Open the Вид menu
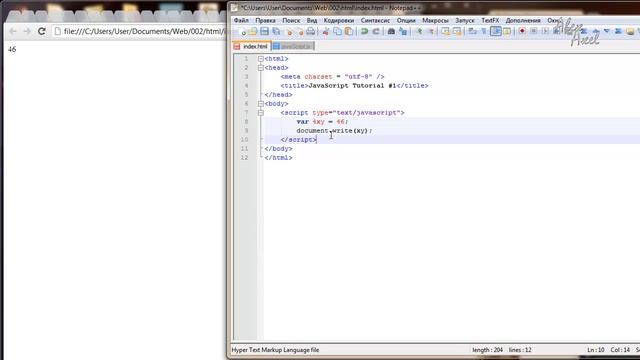Screen dimensions: 640x360 312,20
